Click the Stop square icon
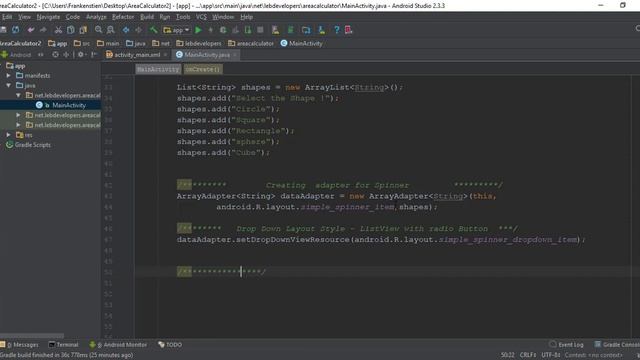Image resolution: width=640 pixels, height=360 pixels. click(x=260, y=30)
